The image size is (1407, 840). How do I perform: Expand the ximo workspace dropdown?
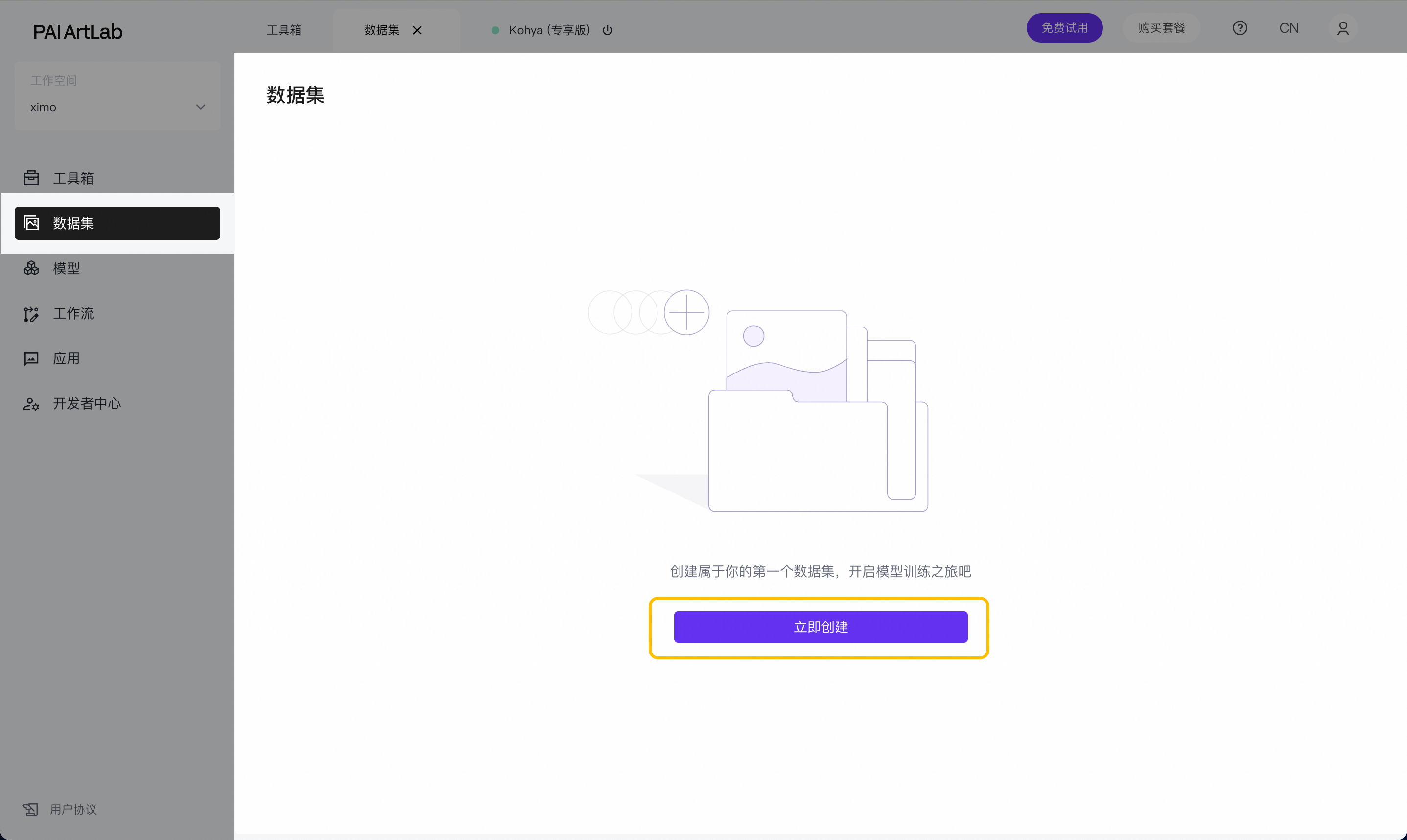click(117, 107)
